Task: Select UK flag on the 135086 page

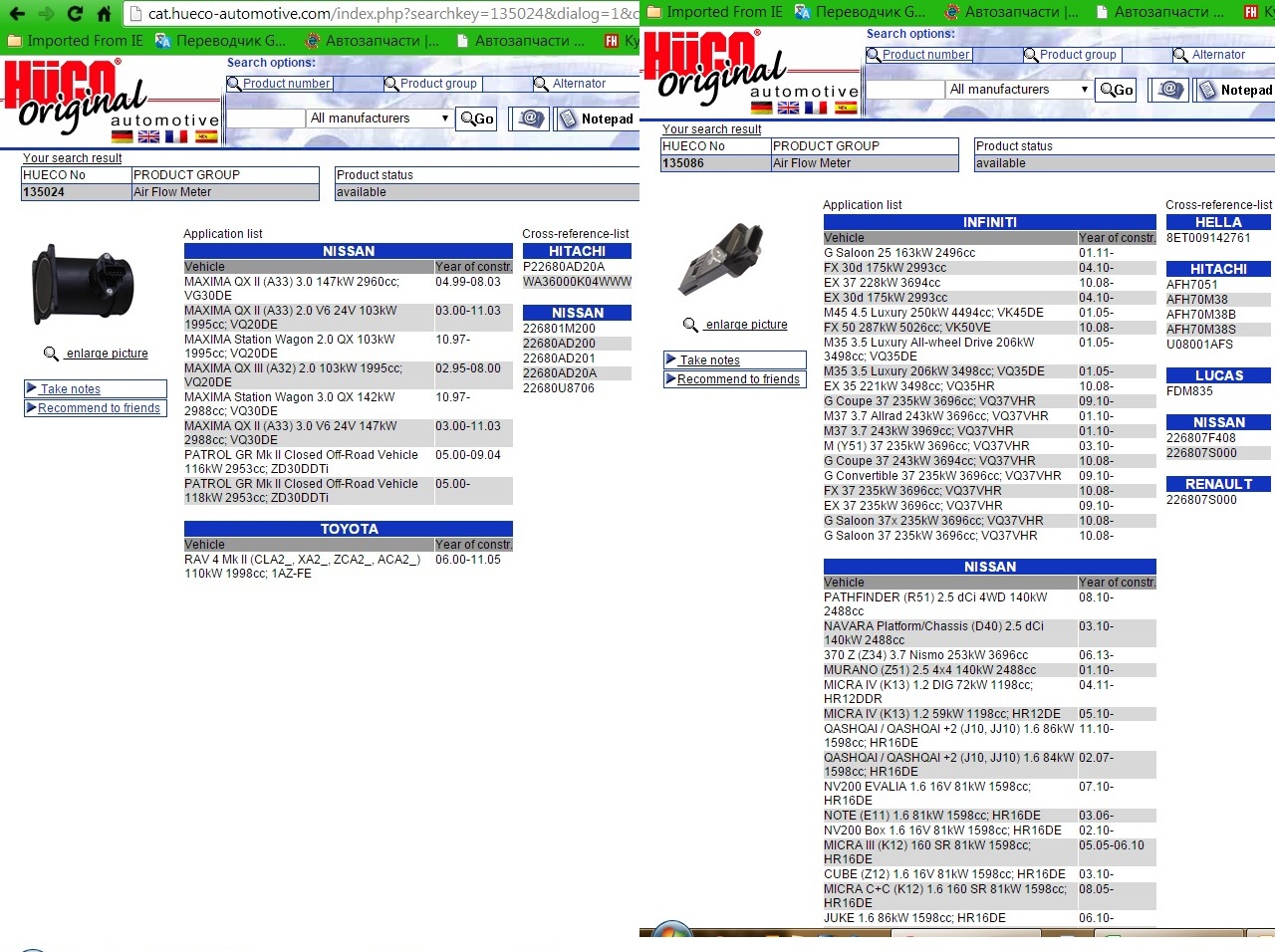Action: pyautogui.click(x=789, y=109)
